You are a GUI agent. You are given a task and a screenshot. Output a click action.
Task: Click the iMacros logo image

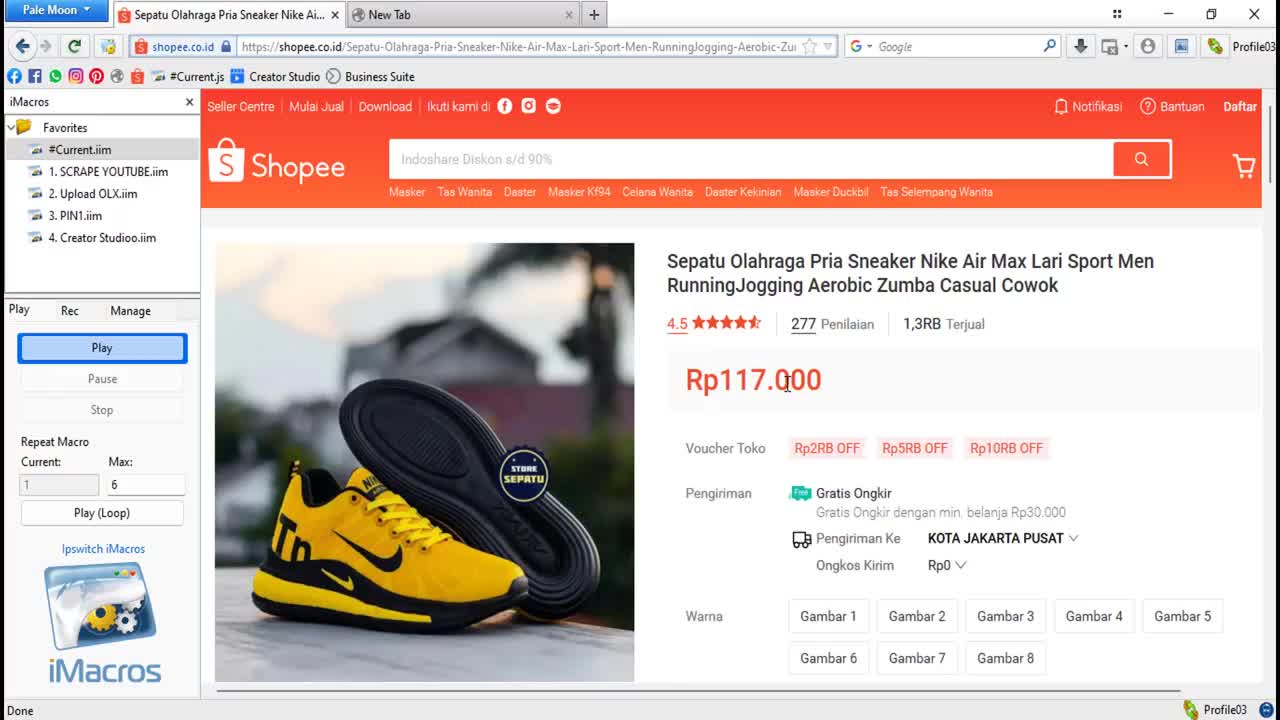pyautogui.click(x=103, y=623)
